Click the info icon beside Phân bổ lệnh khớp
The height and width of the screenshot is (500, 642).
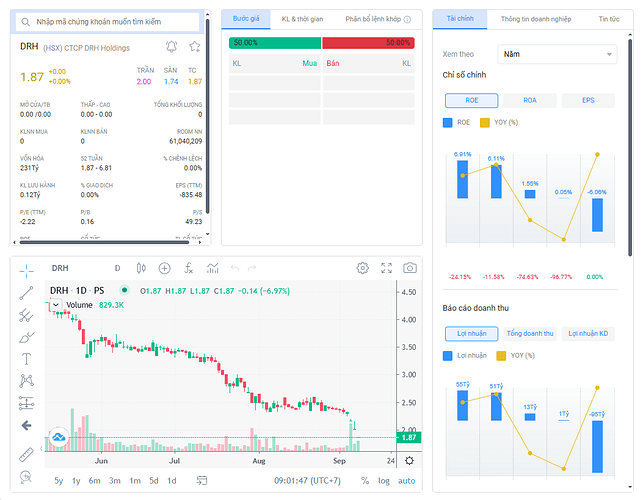(x=407, y=19)
